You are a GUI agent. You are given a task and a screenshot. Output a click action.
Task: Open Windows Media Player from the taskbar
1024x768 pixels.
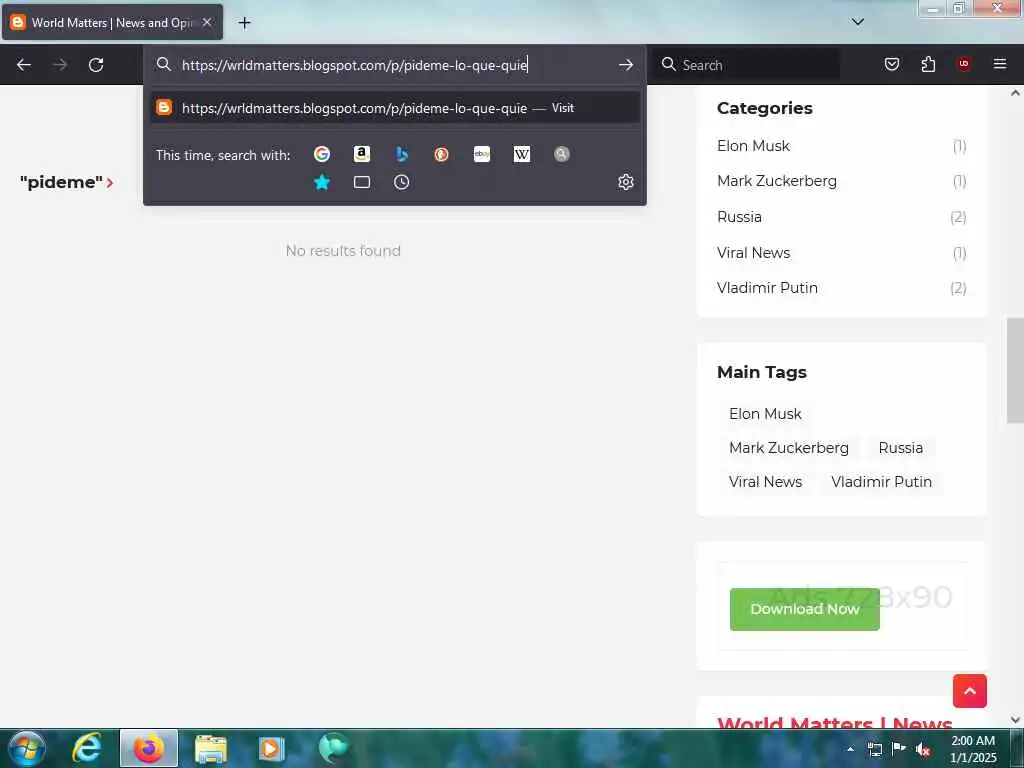[x=271, y=748]
